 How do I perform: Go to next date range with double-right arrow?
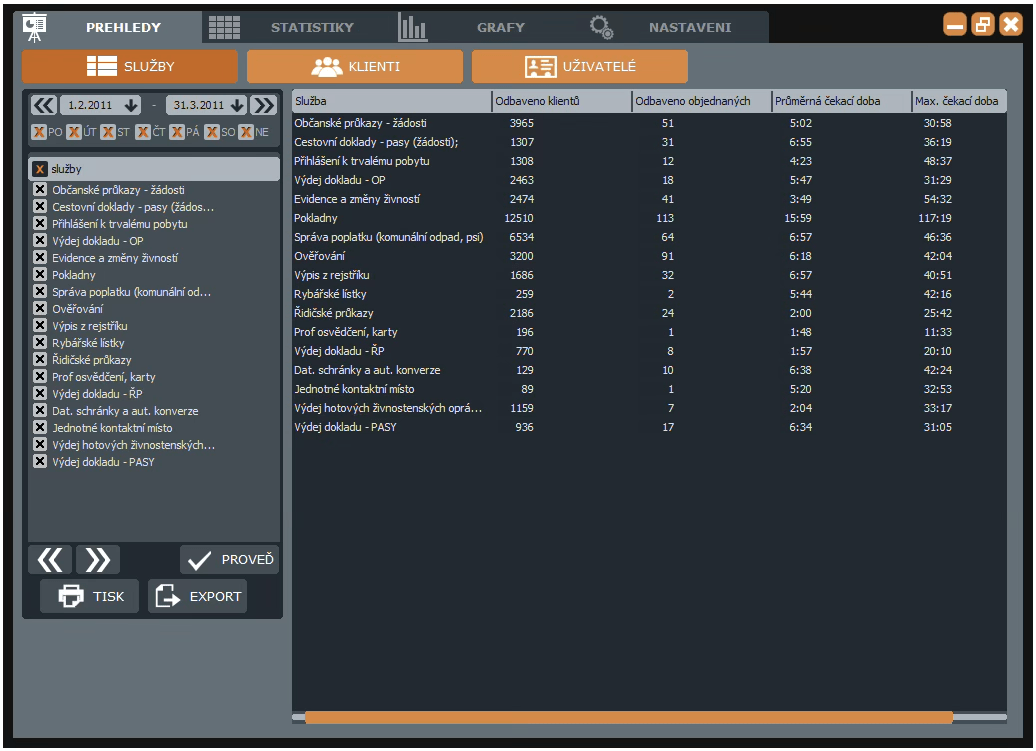pyautogui.click(x=264, y=105)
